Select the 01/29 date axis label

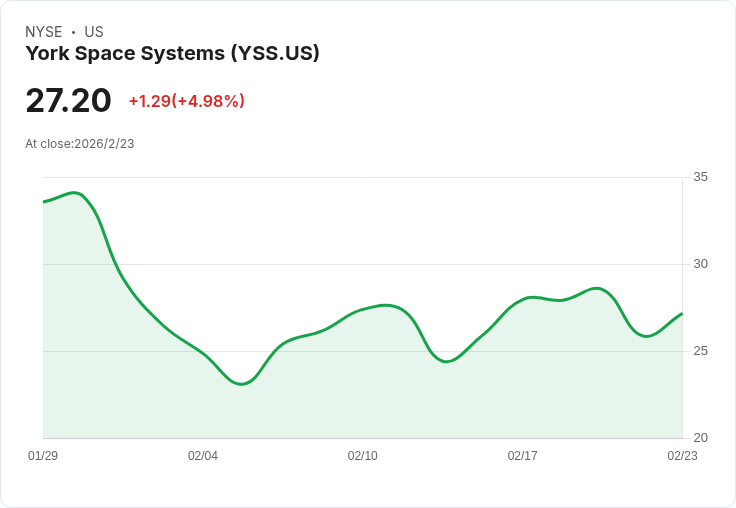pos(43,456)
